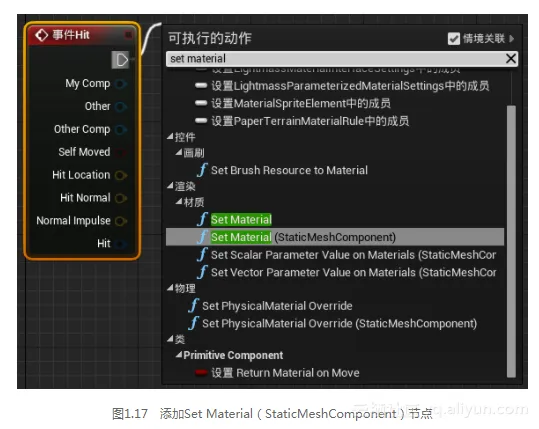Click the My Comp output pin
The height and width of the screenshot is (429, 539).
point(121,84)
